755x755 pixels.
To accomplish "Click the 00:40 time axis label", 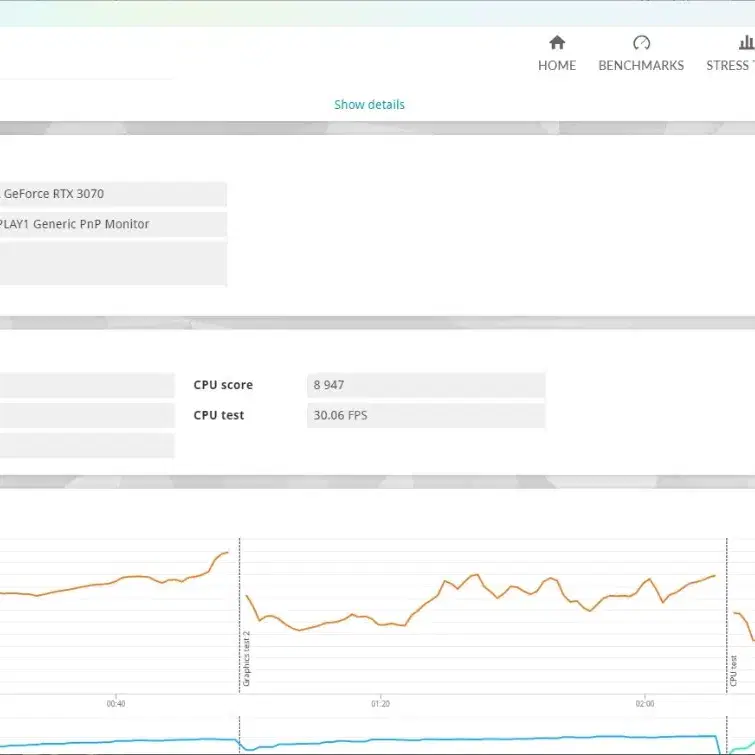I will pos(116,703).
